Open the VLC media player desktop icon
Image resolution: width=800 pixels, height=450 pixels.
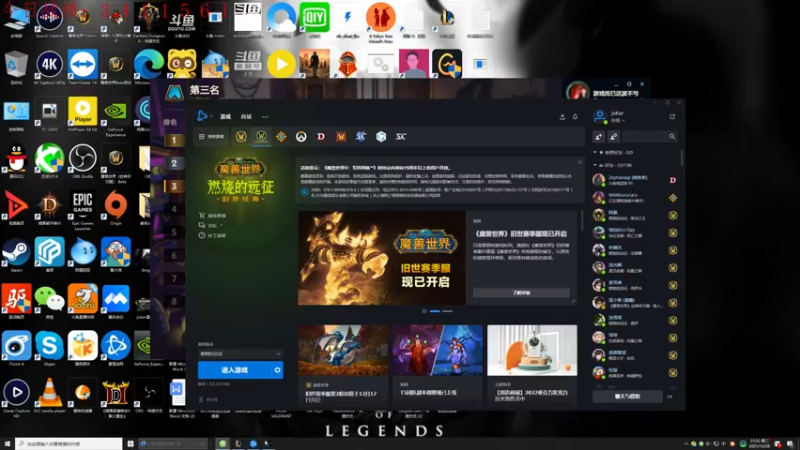coord(49,395)
